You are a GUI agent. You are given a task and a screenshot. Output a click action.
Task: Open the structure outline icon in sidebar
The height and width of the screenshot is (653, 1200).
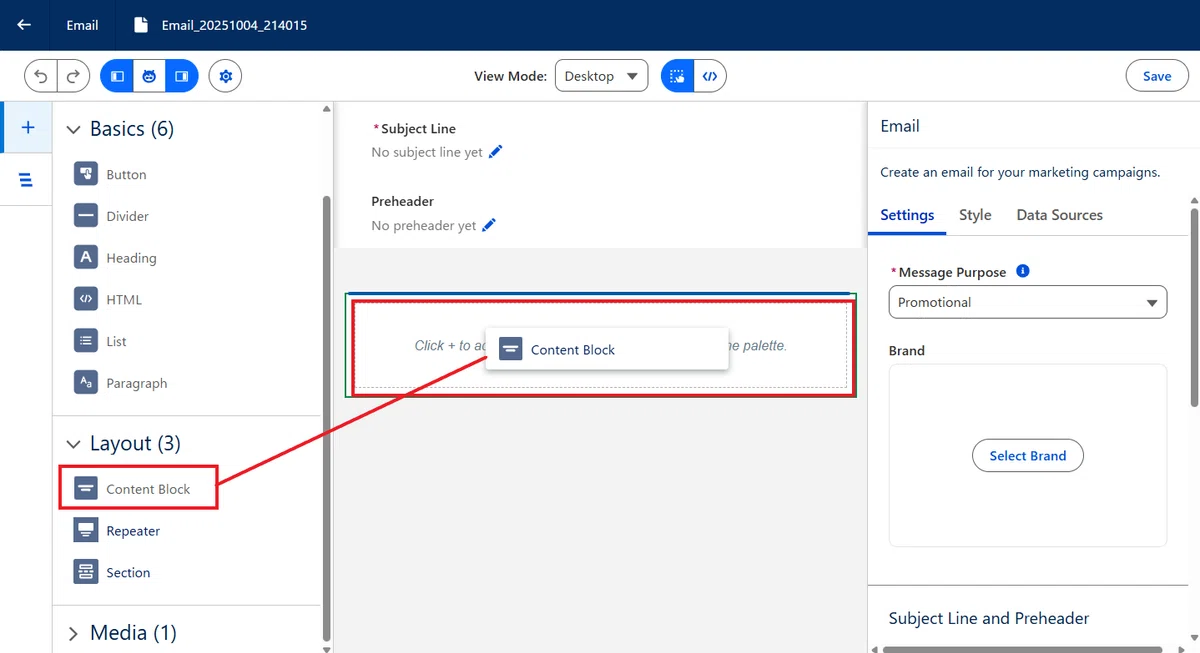pyautogui.click(x=26, y=180)
